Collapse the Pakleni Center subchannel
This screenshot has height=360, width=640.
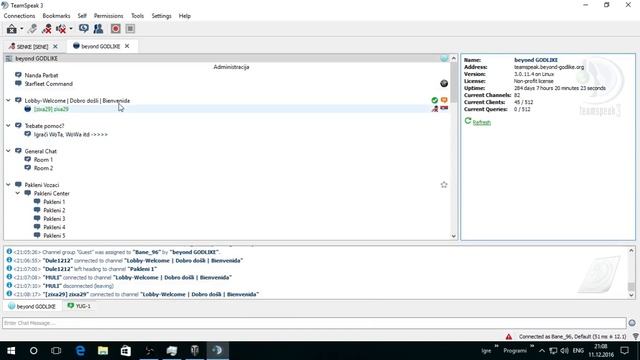[18, 193]
